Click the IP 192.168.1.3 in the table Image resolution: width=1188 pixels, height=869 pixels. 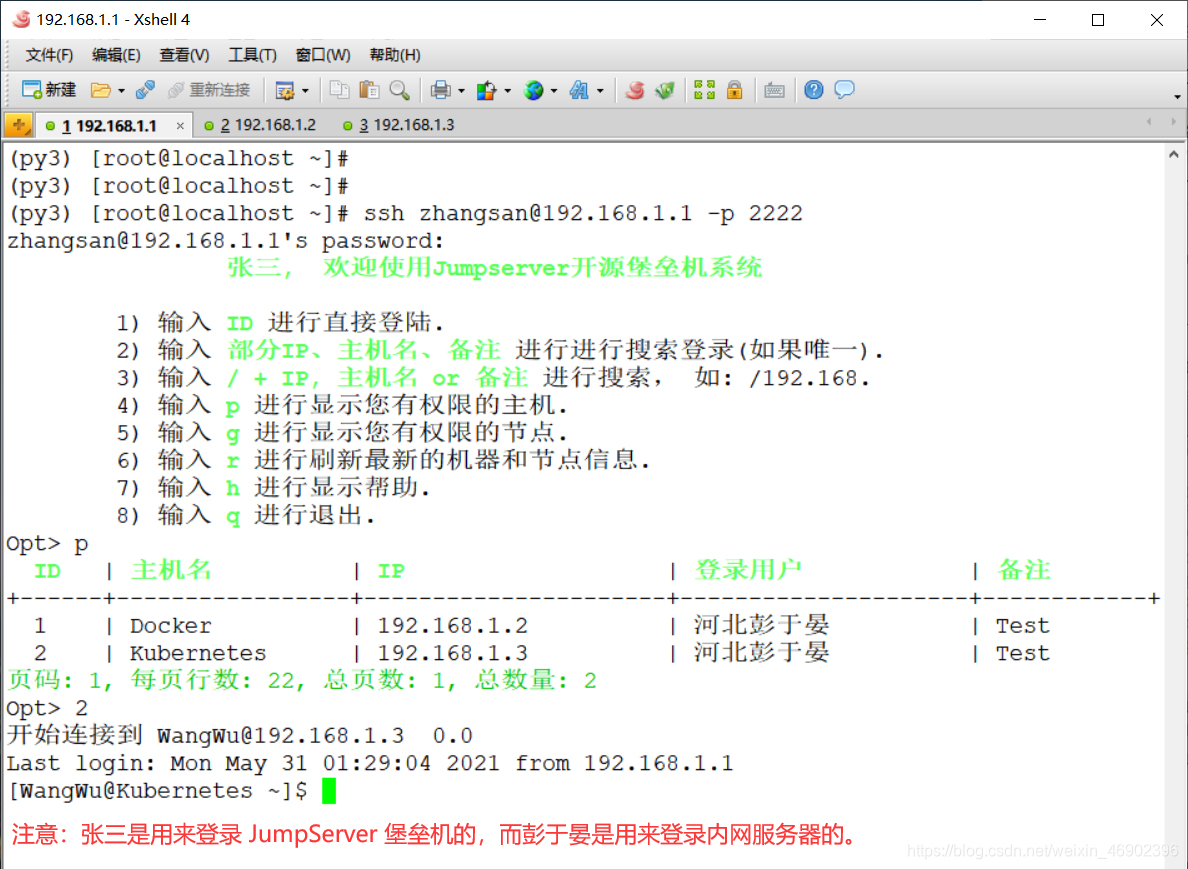click(452, 653)
